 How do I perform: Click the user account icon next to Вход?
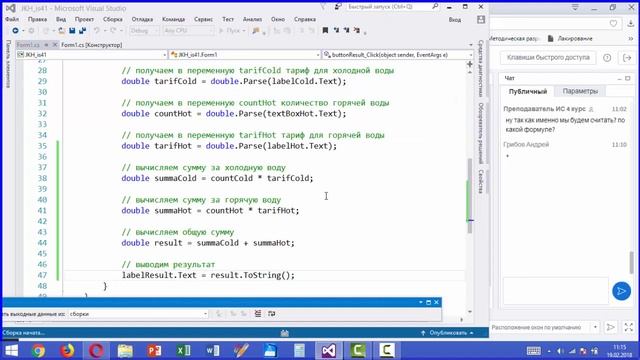(481, 19)
